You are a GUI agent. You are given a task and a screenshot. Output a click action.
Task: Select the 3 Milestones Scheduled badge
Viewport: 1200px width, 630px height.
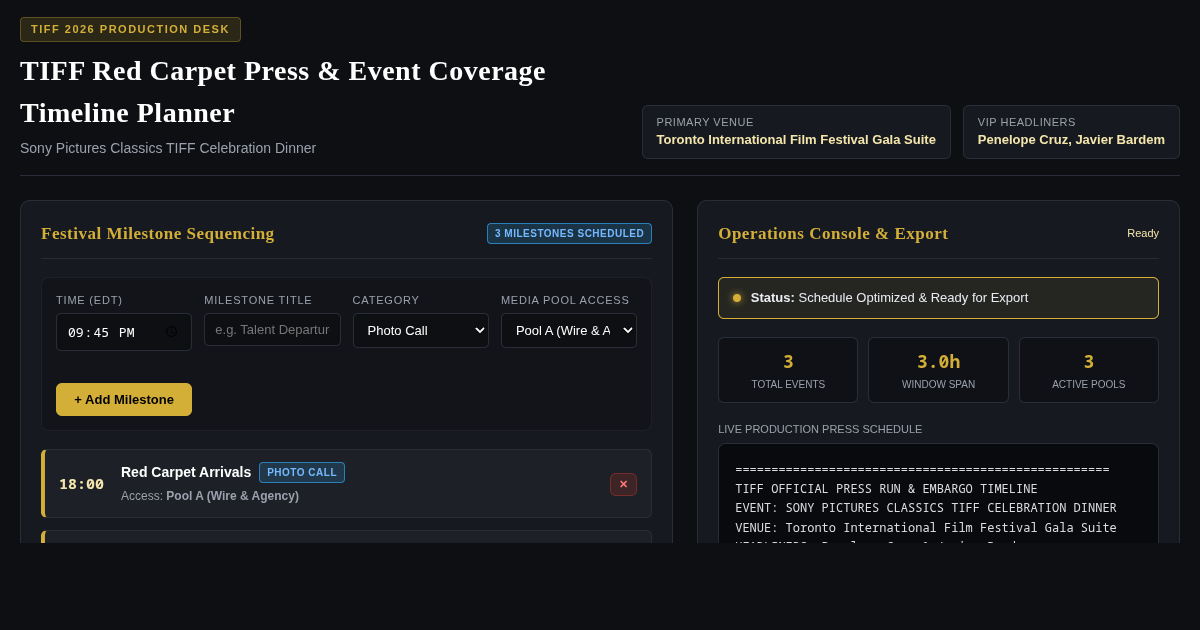[x=569, y=233]
